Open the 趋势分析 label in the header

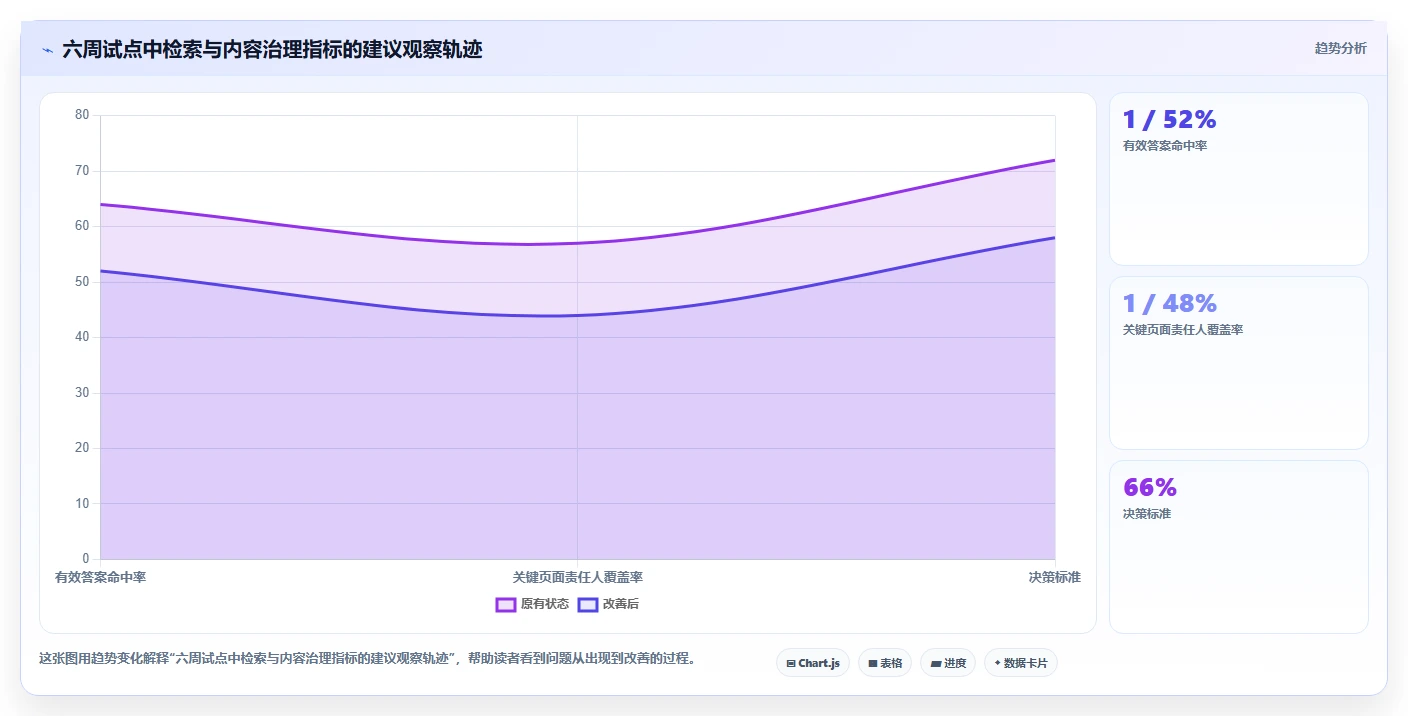(1340, 49)
